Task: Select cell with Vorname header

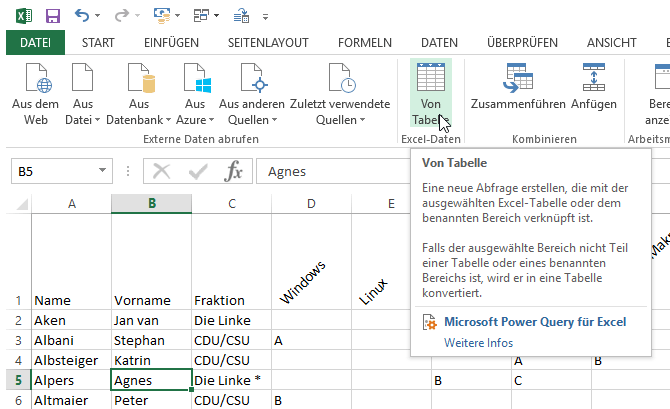Action: [151, 262]
